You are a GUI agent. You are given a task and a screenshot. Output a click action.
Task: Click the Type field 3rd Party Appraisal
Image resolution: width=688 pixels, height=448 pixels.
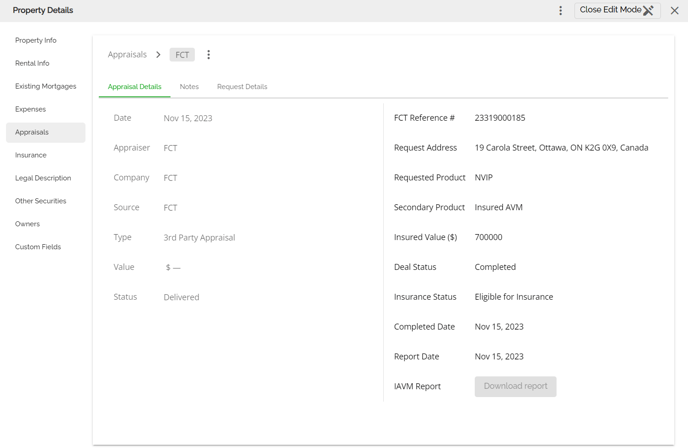tap(199, 237)
